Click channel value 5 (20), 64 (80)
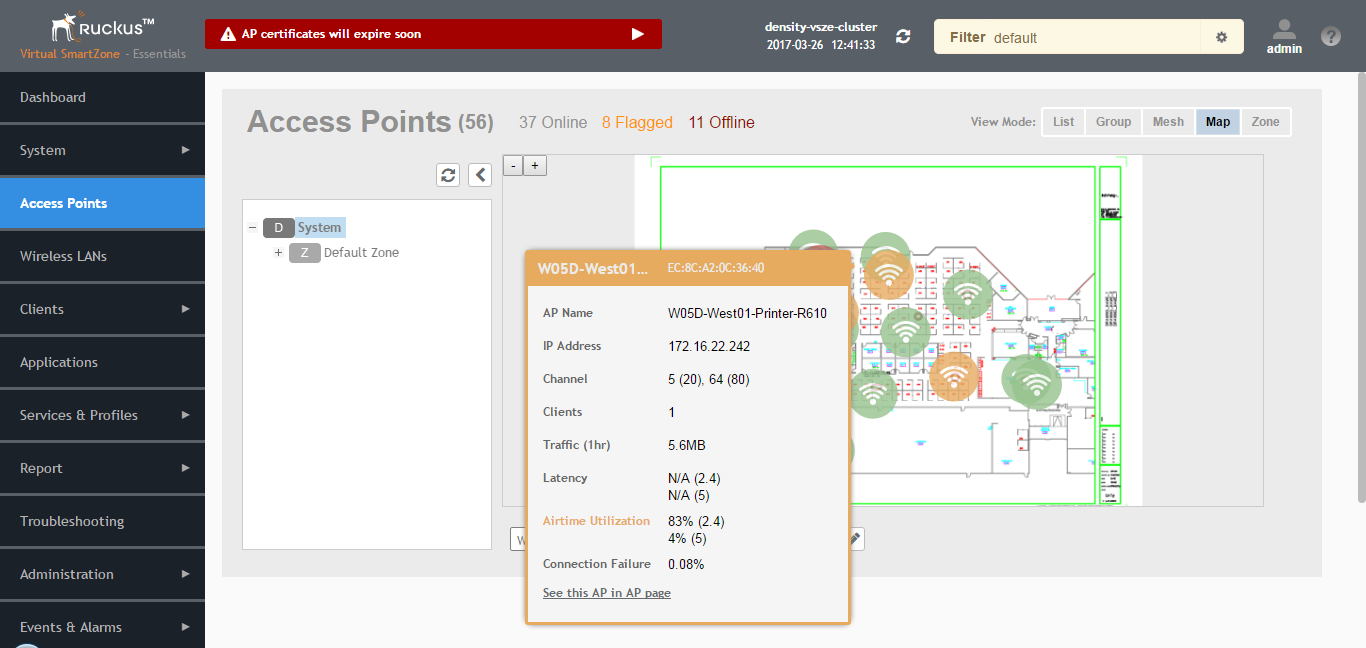This screenshot has height=648, width=1366. point(708,379)
